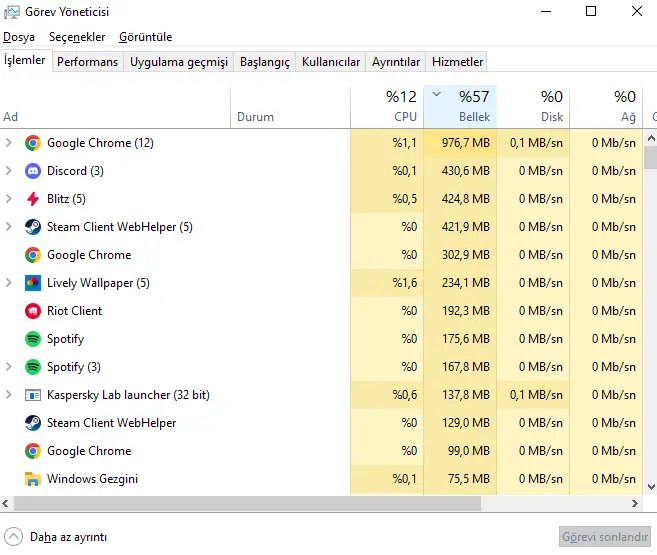This screenshot has height=555, width=657.
Task: Open the Seçenekler menu
Action: (77, 37)
